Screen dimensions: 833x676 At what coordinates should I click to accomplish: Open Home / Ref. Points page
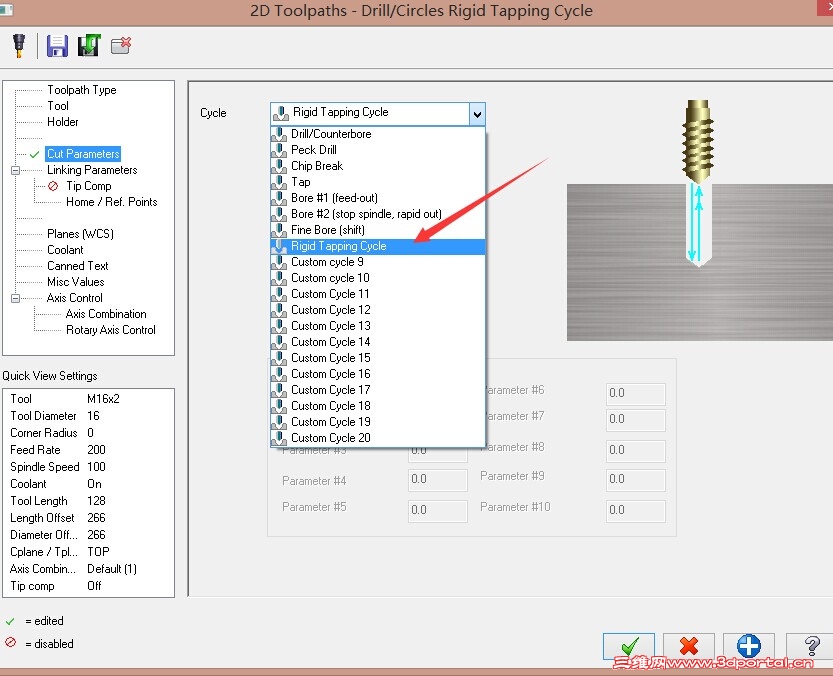click(x=112, y=202)
